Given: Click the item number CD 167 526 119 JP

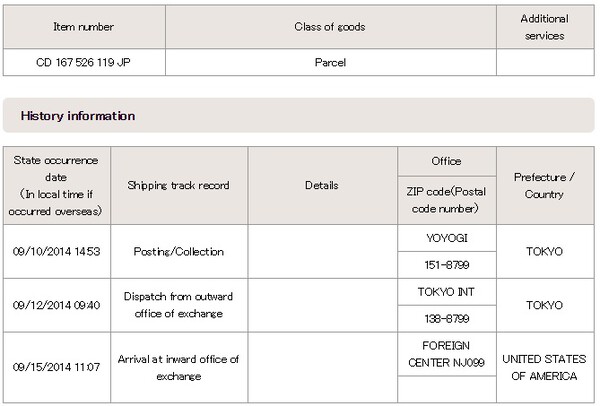Looking at the screenshot, I should (84, 61).
